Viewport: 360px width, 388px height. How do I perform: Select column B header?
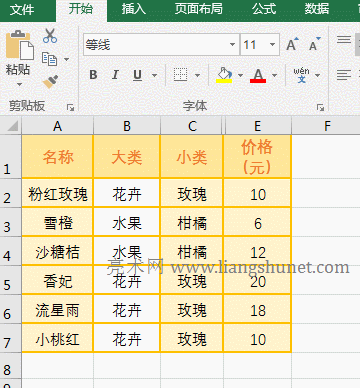pyautogui.click(x=127, y=126)
